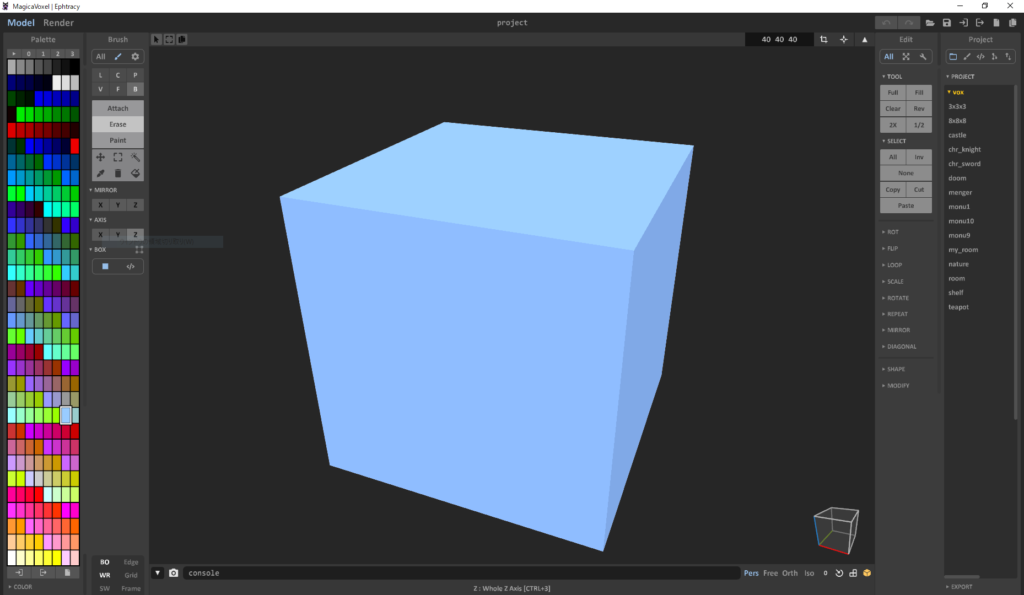Viewport: 1024px width, 595px height.
Task: Click the Attach brush mode button
Action: pyautogui.click(x=118, y=108)
